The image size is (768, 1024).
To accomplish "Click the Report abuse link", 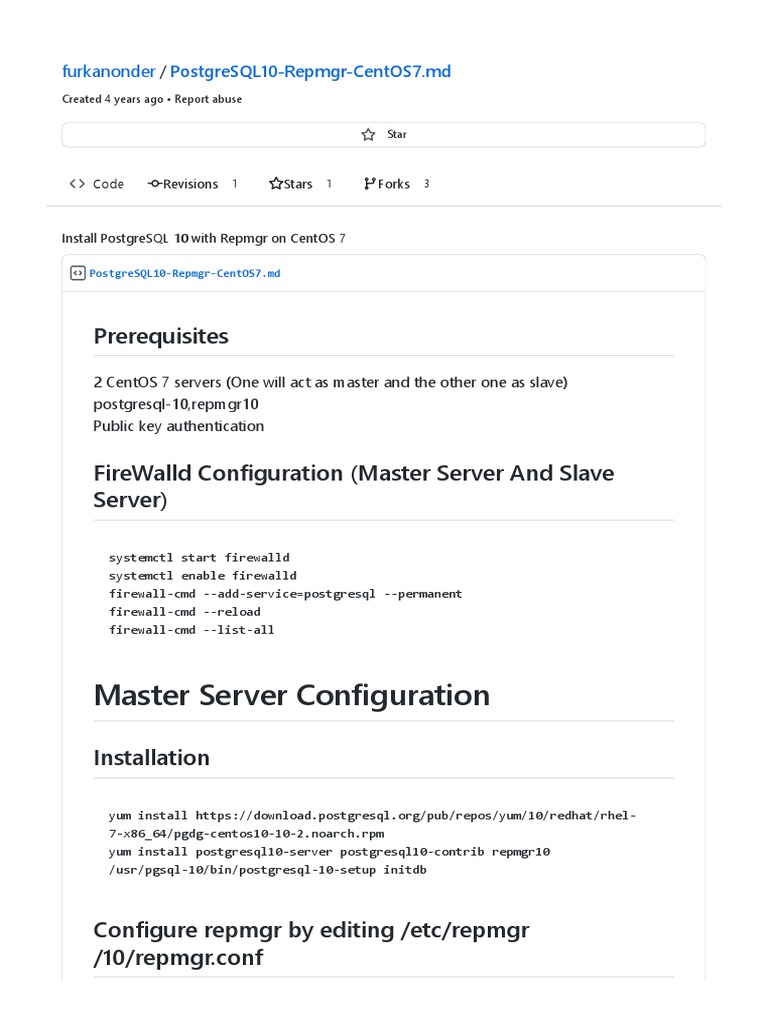I will click(208, 99).
